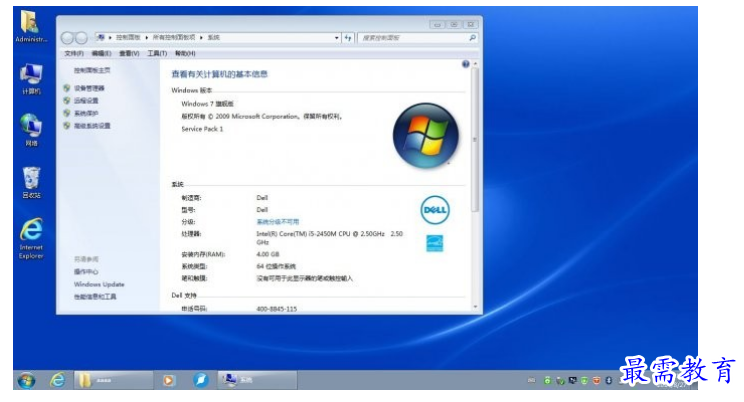Viewport: 744px width, 402px height.
Task: Select the Administrator folder desktop icon
Action: [31, 27]
